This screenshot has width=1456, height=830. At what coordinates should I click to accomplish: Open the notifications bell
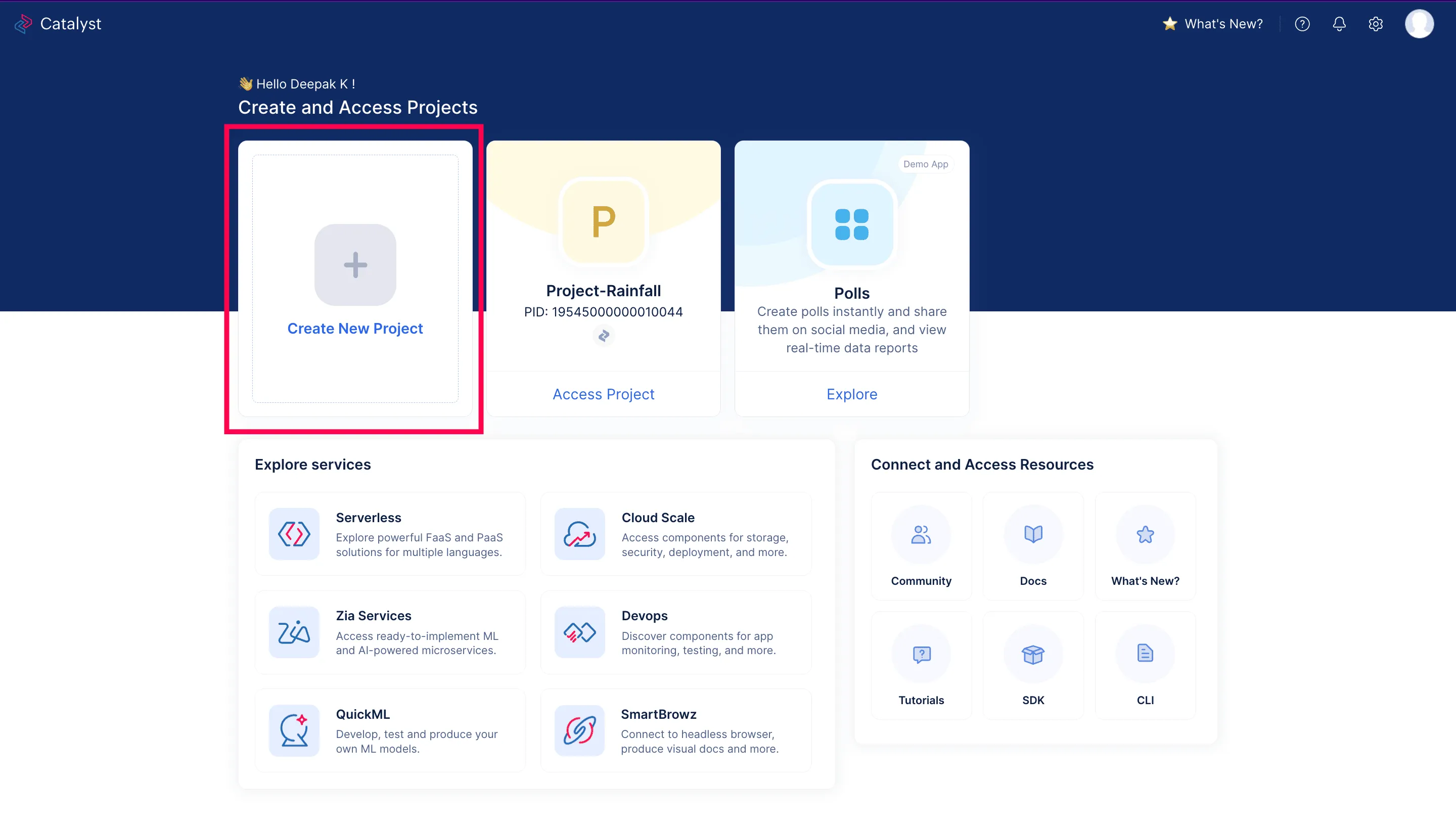pos(1339,24)
